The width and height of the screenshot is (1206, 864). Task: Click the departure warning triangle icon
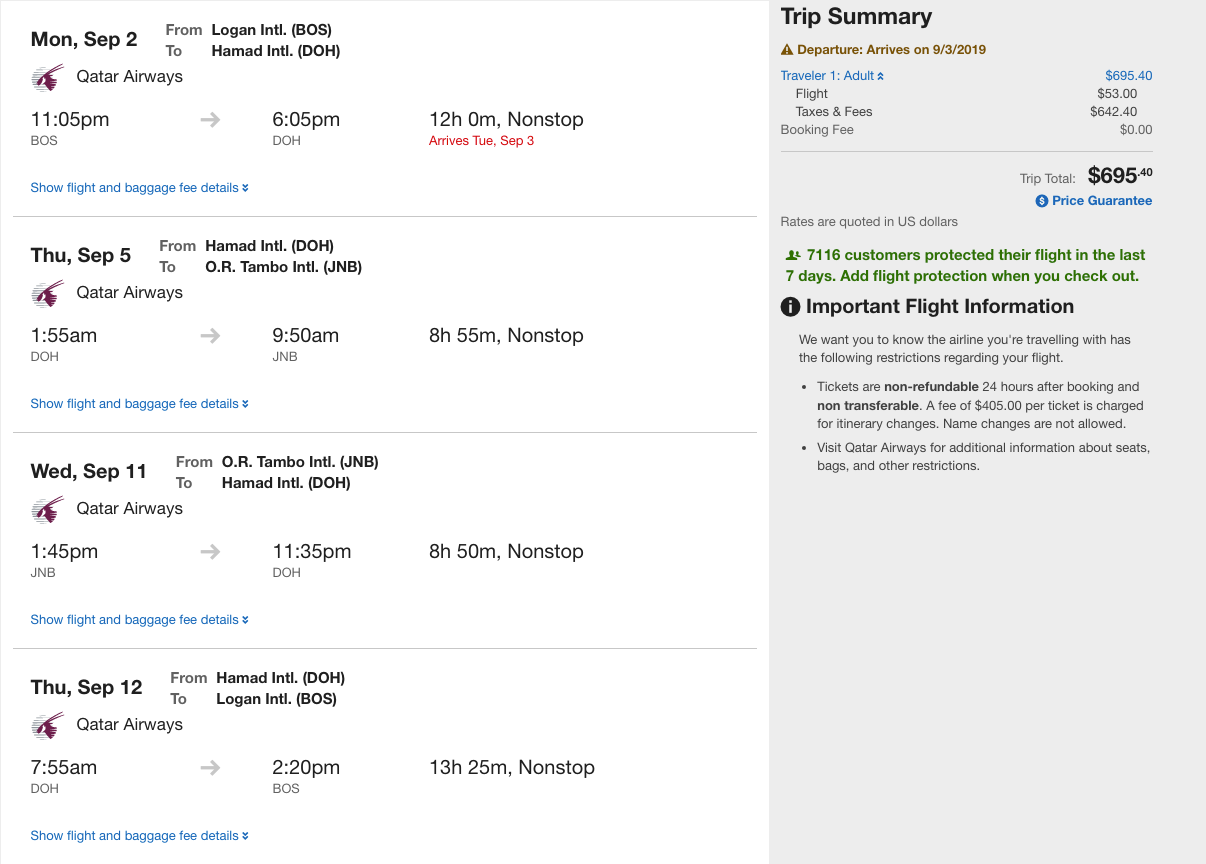pos(787,50)
